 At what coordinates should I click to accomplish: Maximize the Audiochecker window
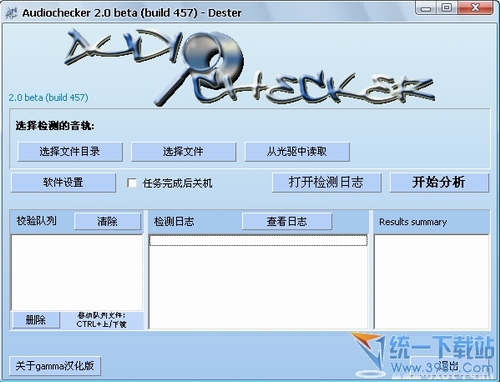447,8
